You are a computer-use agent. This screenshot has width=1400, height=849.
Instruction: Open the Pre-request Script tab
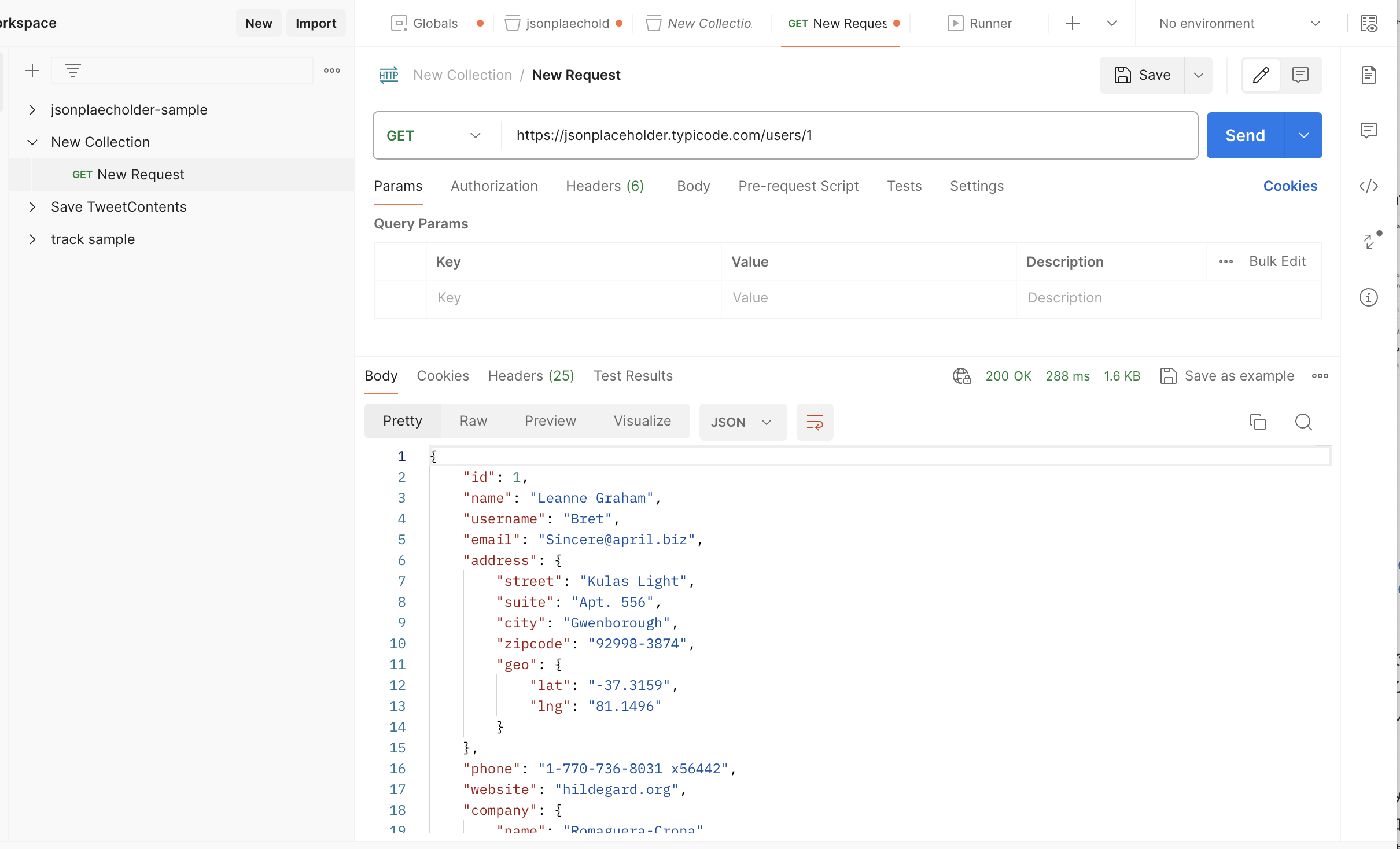pos(798,186)
